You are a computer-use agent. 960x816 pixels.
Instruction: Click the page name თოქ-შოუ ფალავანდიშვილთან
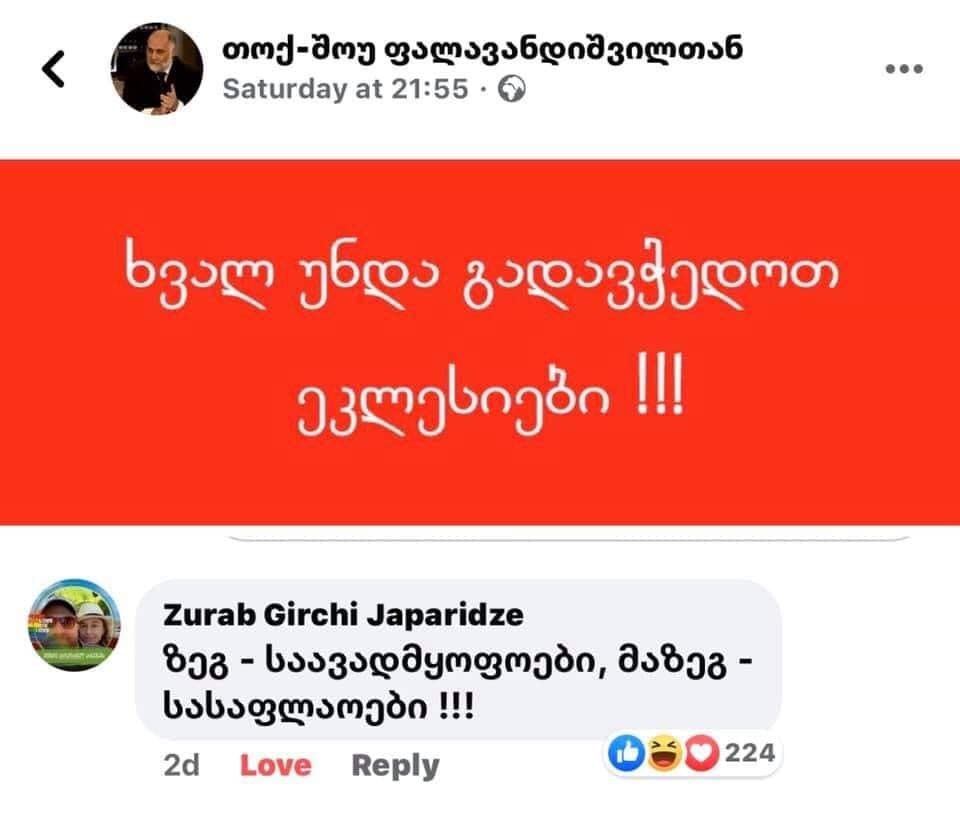pos(482,51)
